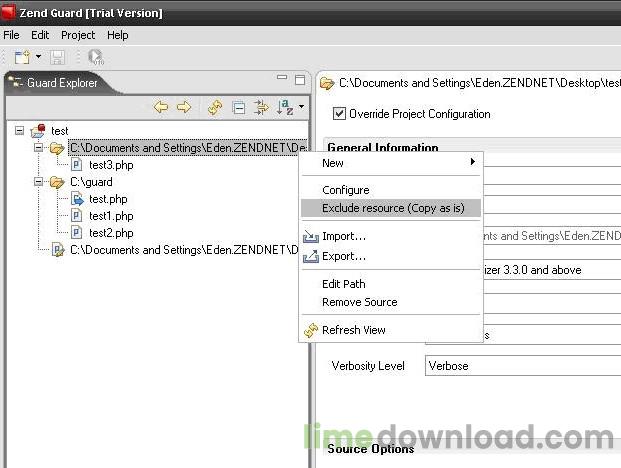Select the test.php file

[x=108, y=199]
